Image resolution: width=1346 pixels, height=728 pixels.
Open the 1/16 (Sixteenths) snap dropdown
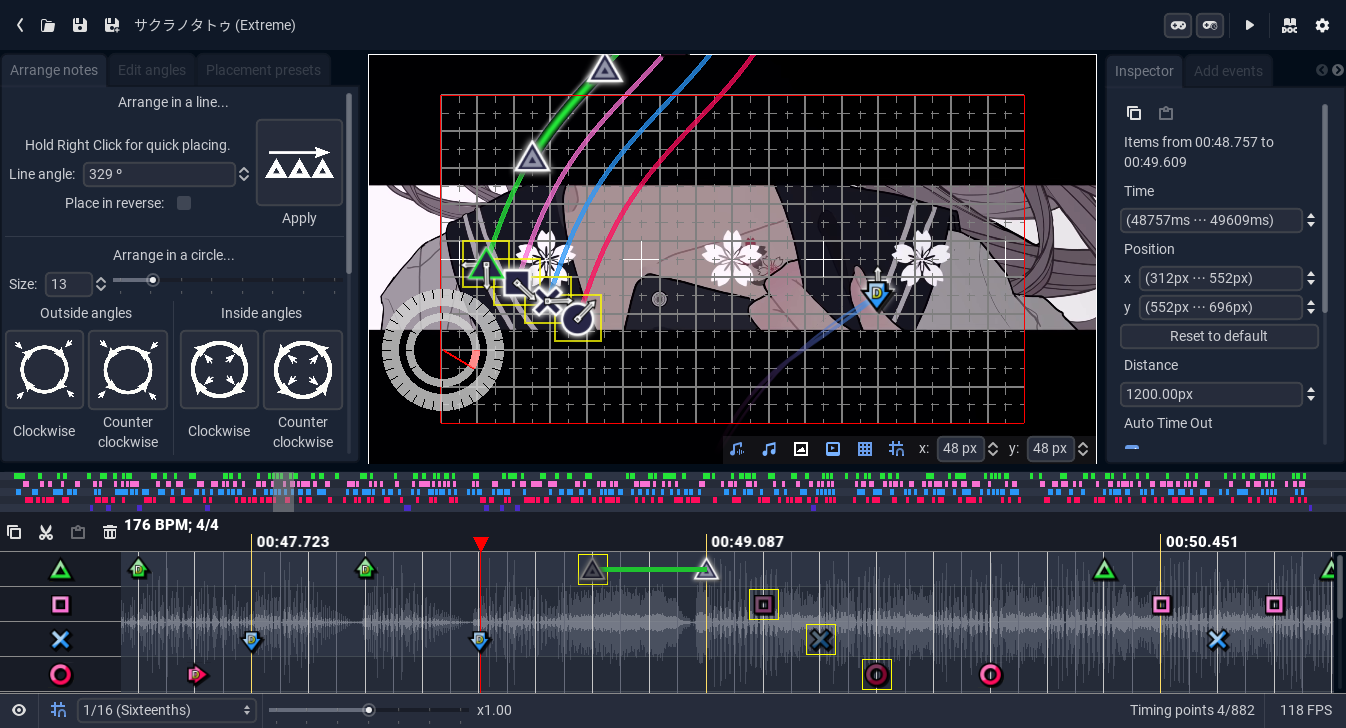[167, 710]
